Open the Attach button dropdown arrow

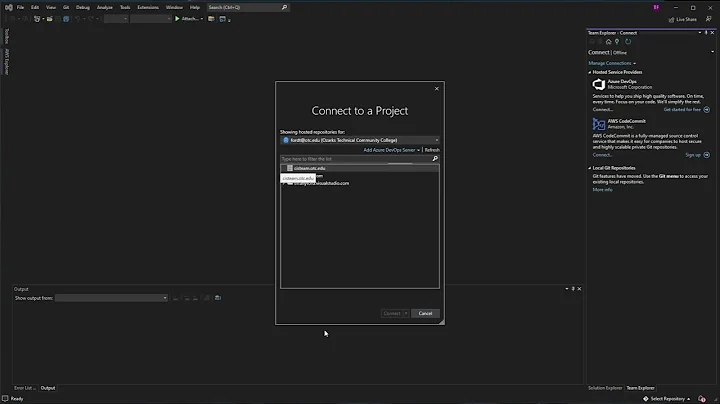(202, 19)
